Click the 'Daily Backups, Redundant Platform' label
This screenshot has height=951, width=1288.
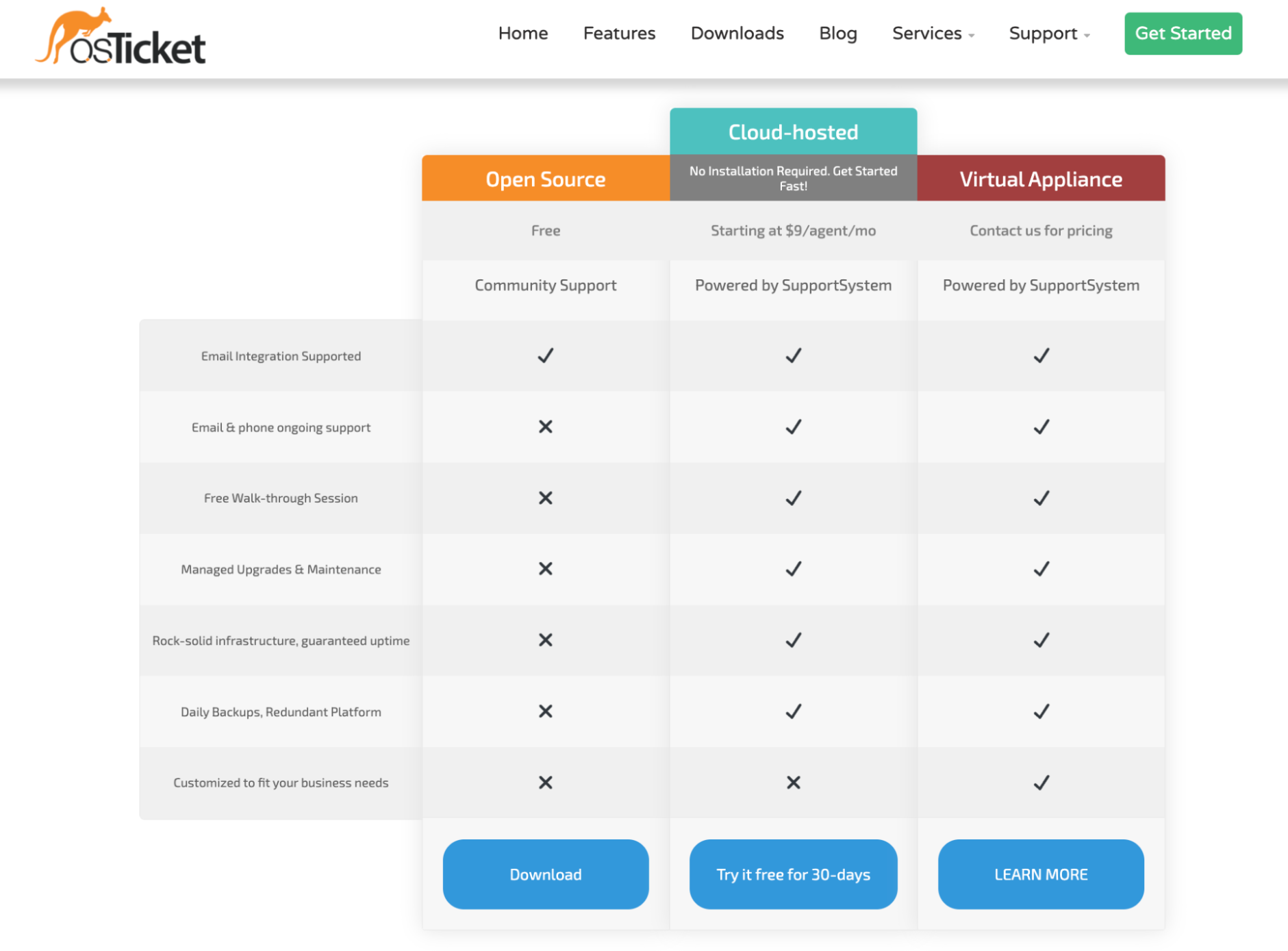(x=281, y=712)
